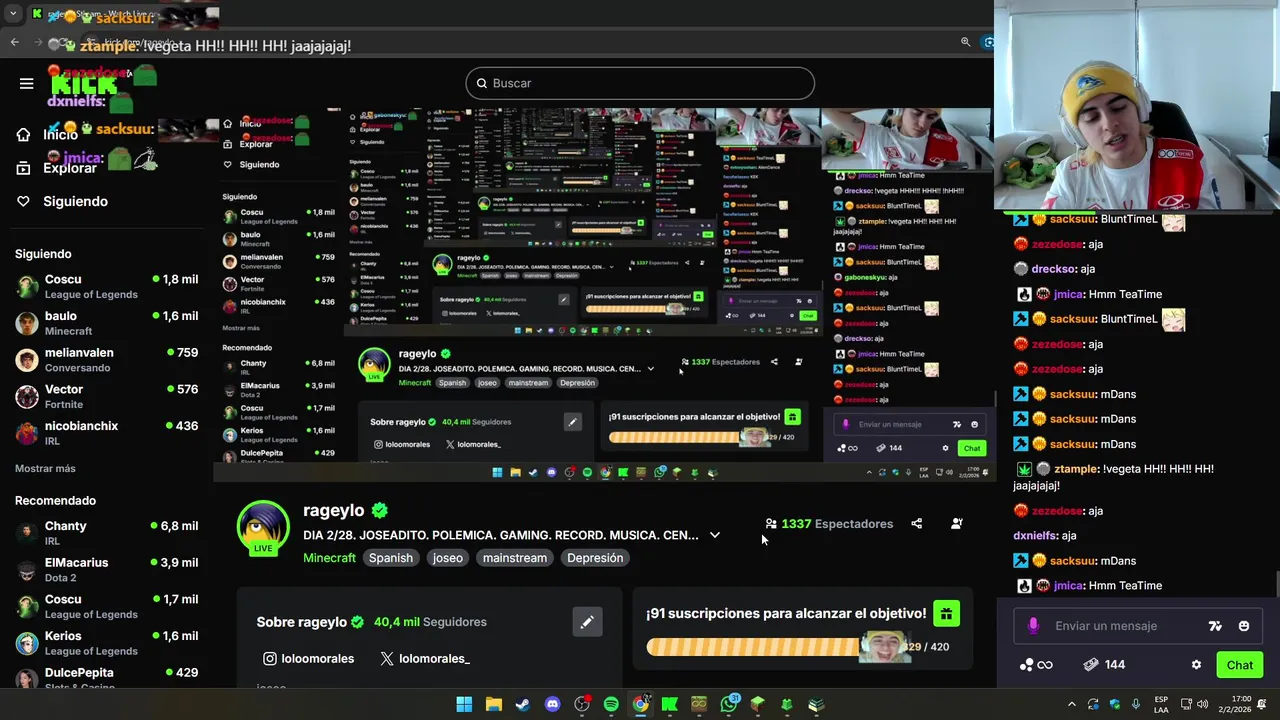Click the share stream icon

click(916, 523)
